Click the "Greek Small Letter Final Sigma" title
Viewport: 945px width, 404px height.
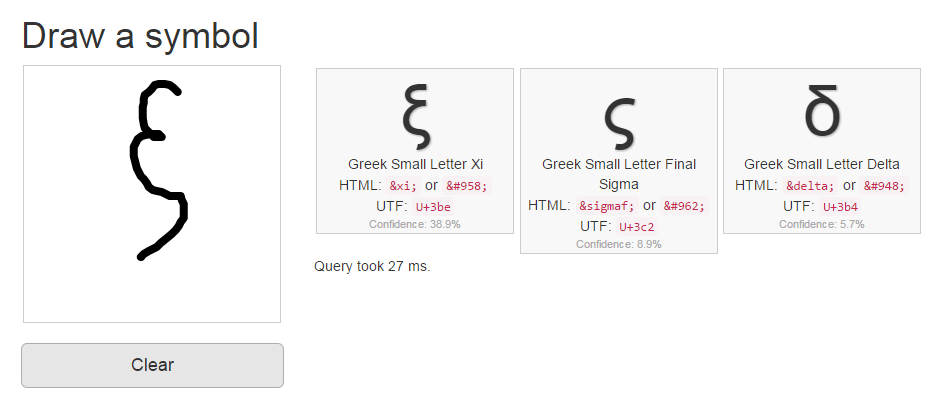(x=618, y=174)
